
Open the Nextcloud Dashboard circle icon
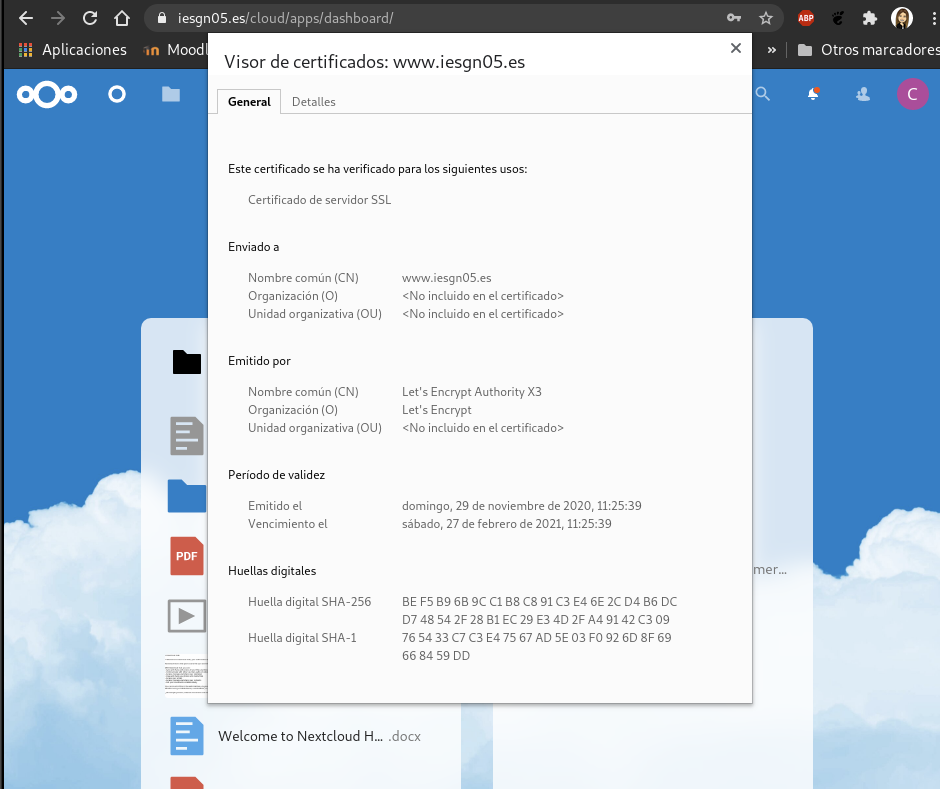[x=117, y=94]
